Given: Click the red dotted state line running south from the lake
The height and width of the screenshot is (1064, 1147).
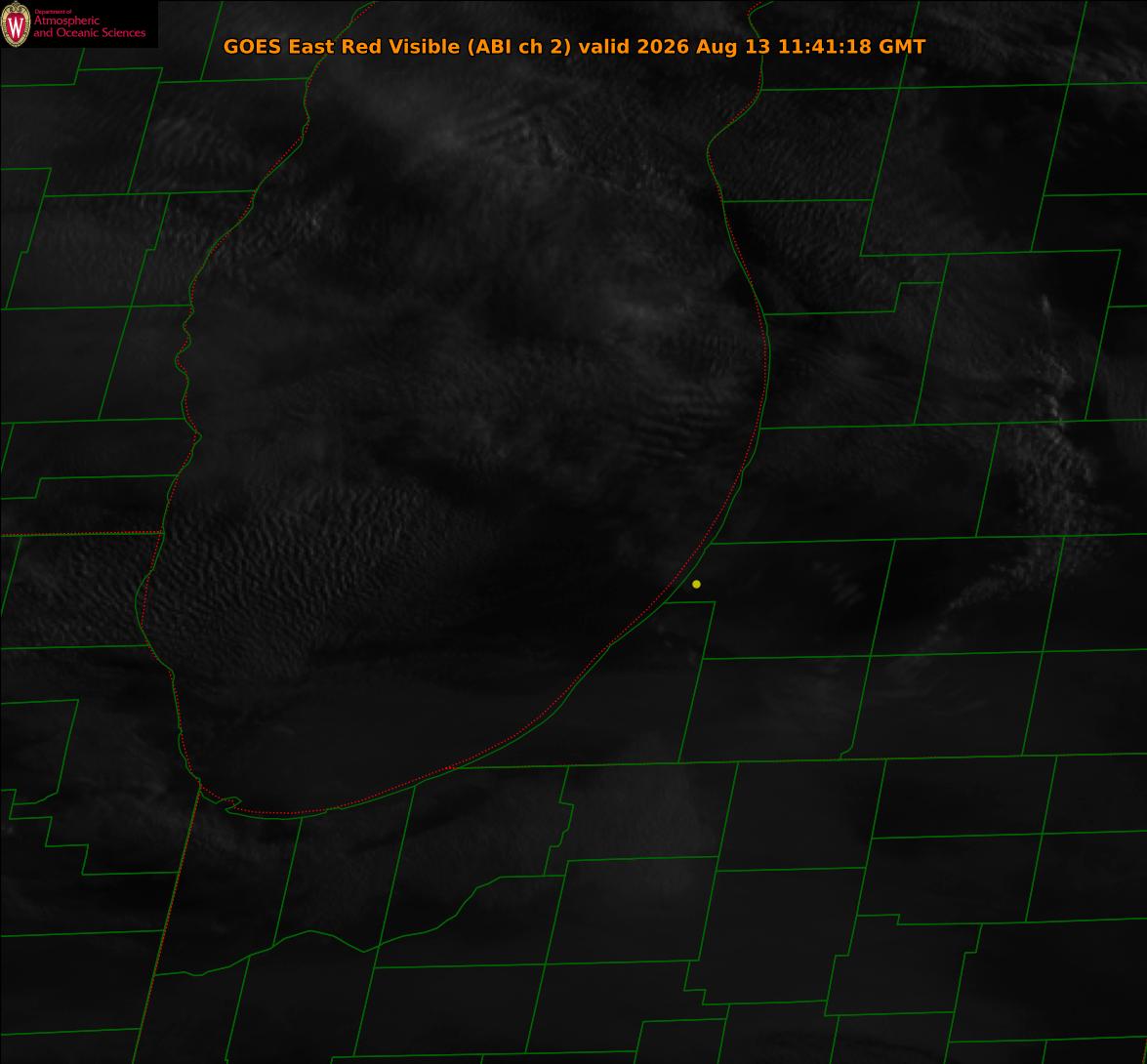Looking at the screenshot, I should [x=168, y=925].
